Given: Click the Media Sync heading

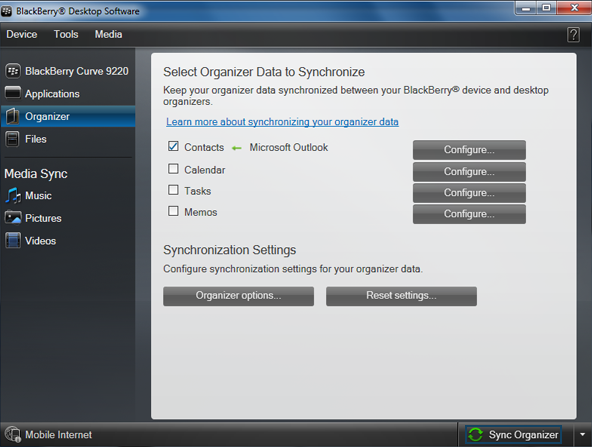Looking at the screenshot, I should (x=36, y=174).
